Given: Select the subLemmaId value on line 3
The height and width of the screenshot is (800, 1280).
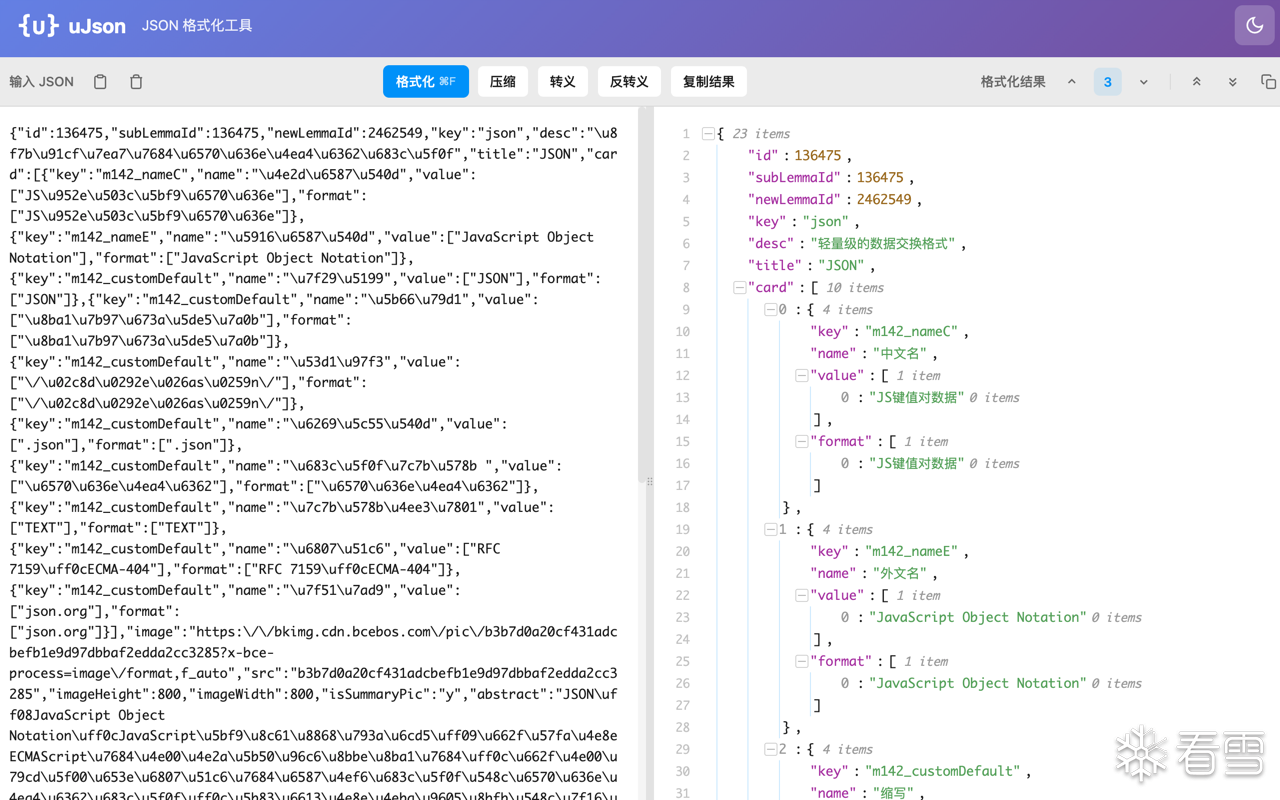Looking at the screenshot, I should (880, 178).
